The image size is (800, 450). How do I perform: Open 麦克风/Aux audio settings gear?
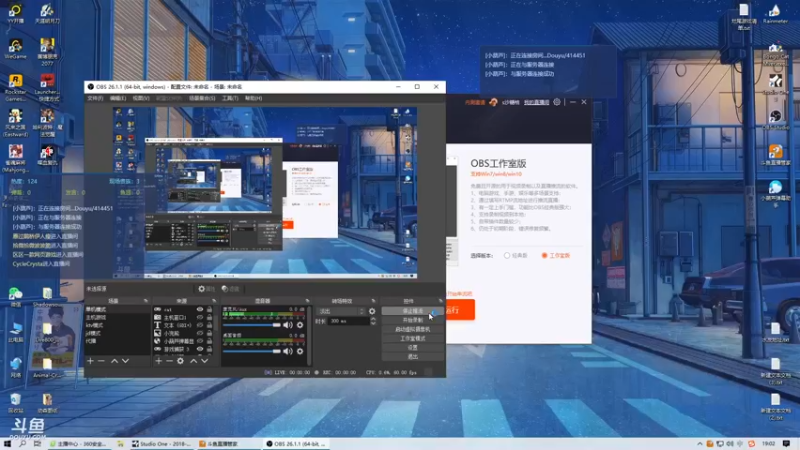(300, 325)
